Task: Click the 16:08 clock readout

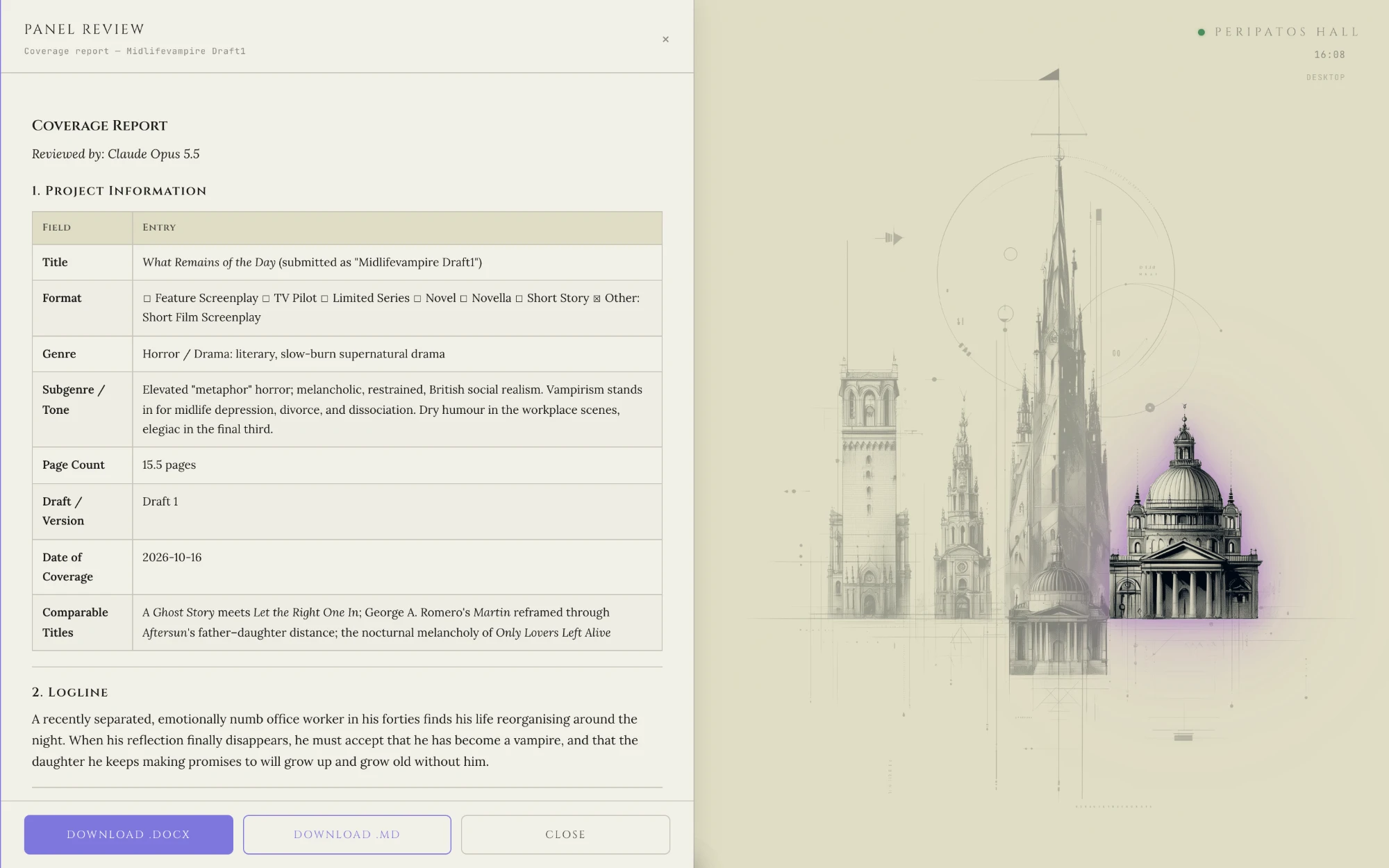Action: [x=1329, y=54]
